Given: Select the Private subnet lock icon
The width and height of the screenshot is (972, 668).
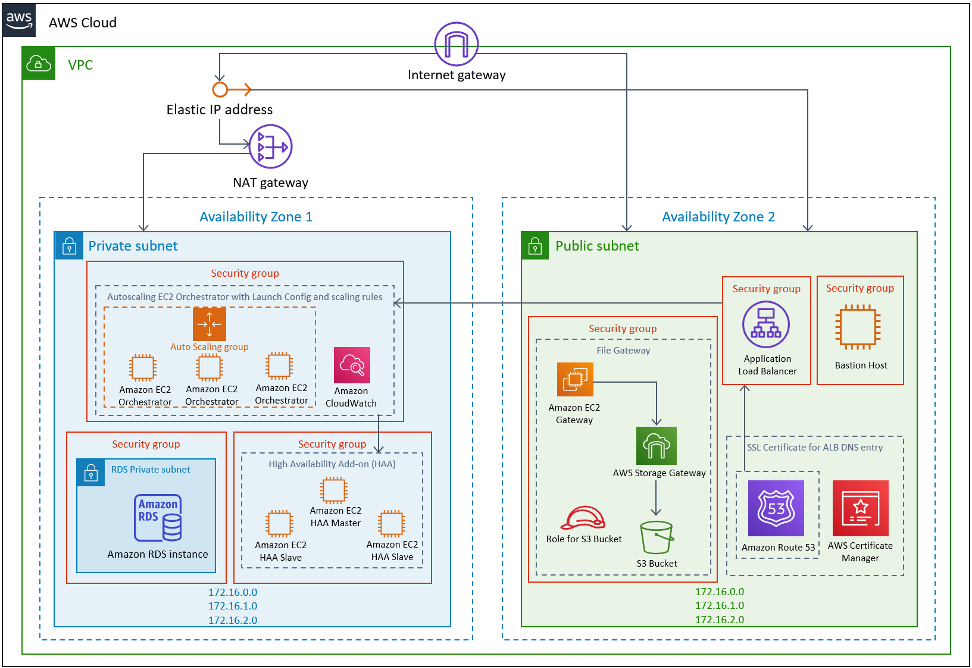Looking at the screenshot, I should (68, 246).
